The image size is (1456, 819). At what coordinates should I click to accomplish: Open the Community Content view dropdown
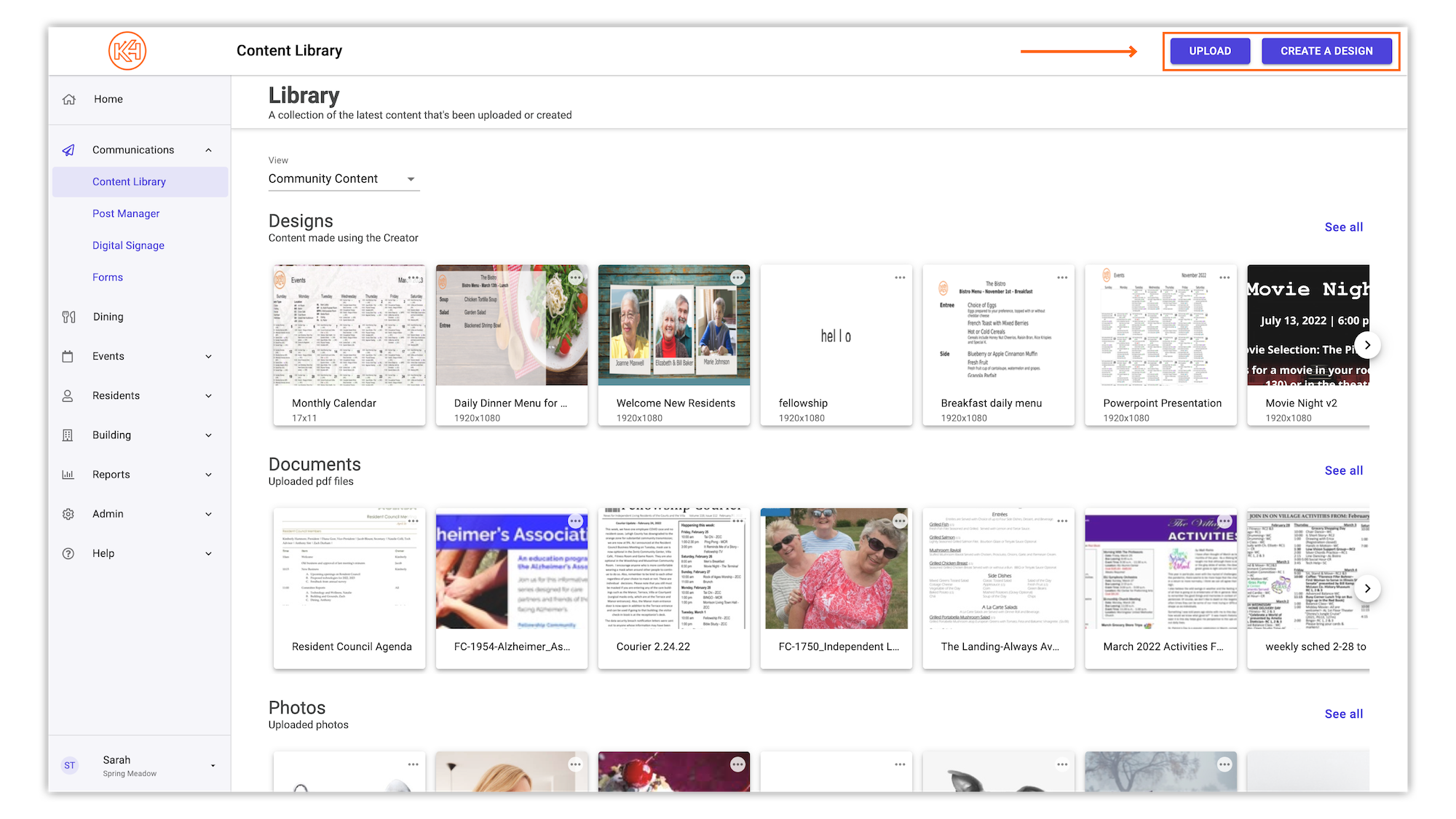(x=344, y=179)
